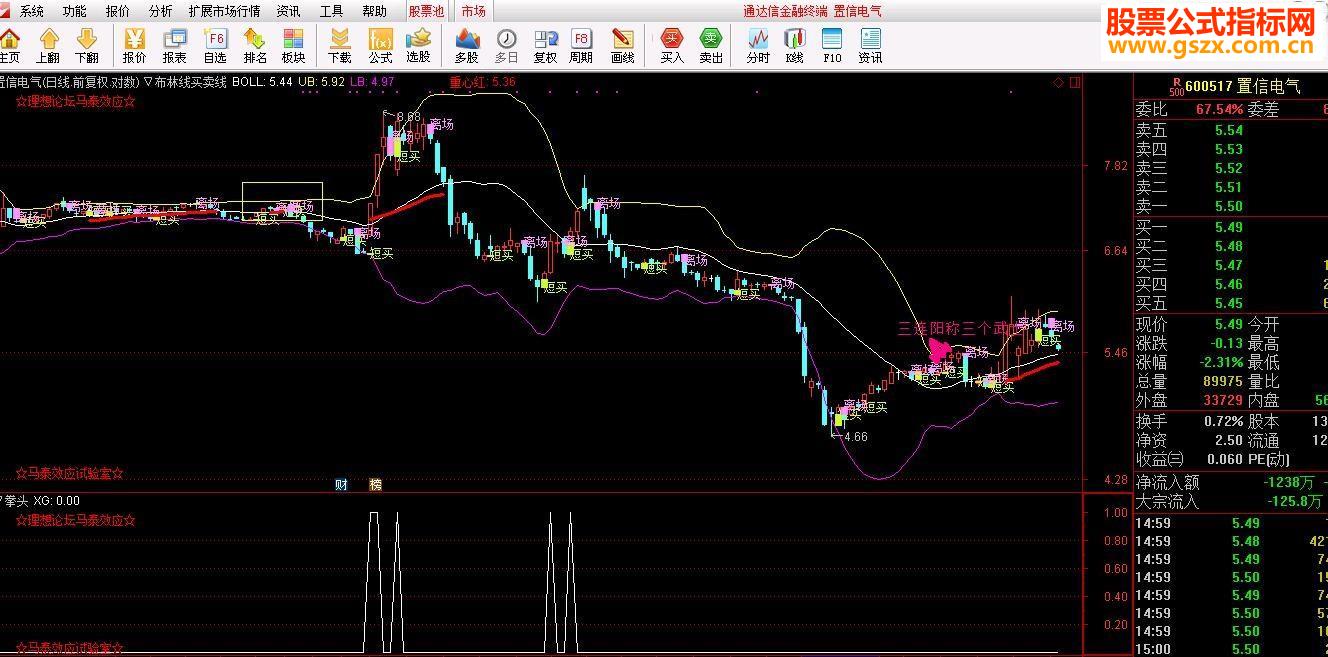Click the 净流入额 value -1238万
The height and width of the screenshot is (657, 1328).
pos(1291,482)
